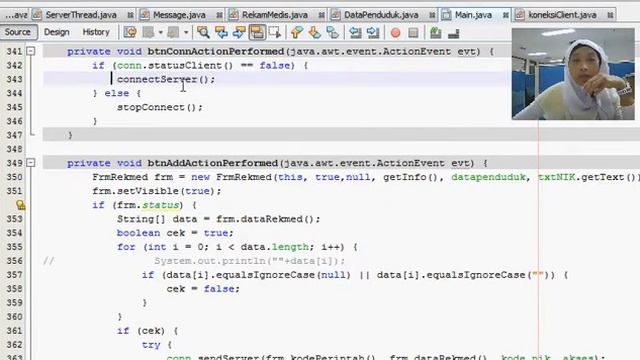
Task: Click line number 357 in the gutter
Action: (x=14, y=275)
